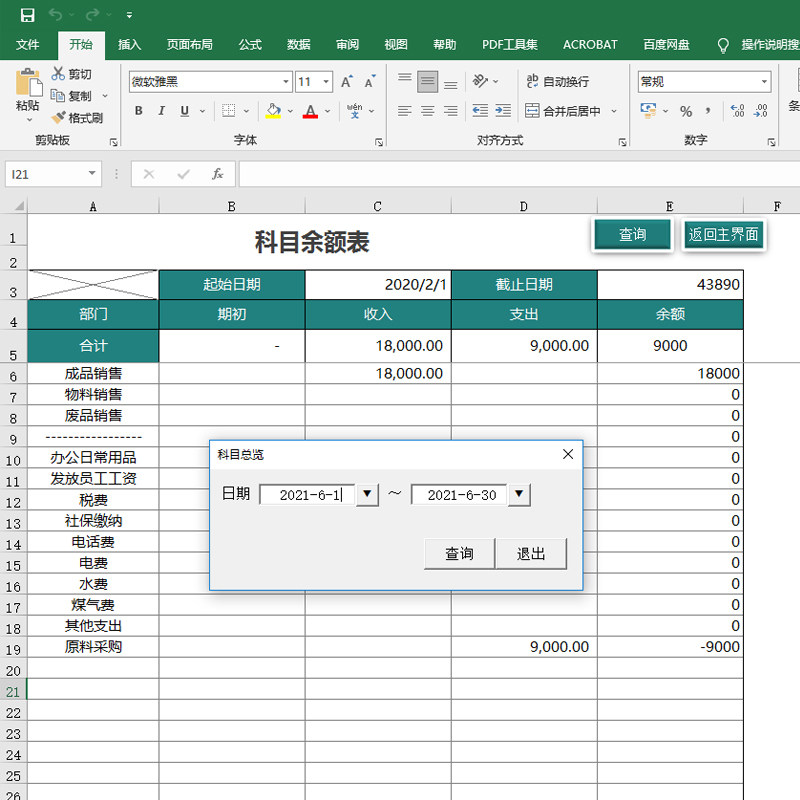Open the Name Box dropdown next to I21
This screenshot has width=800, height=800.
pos(92,173)
